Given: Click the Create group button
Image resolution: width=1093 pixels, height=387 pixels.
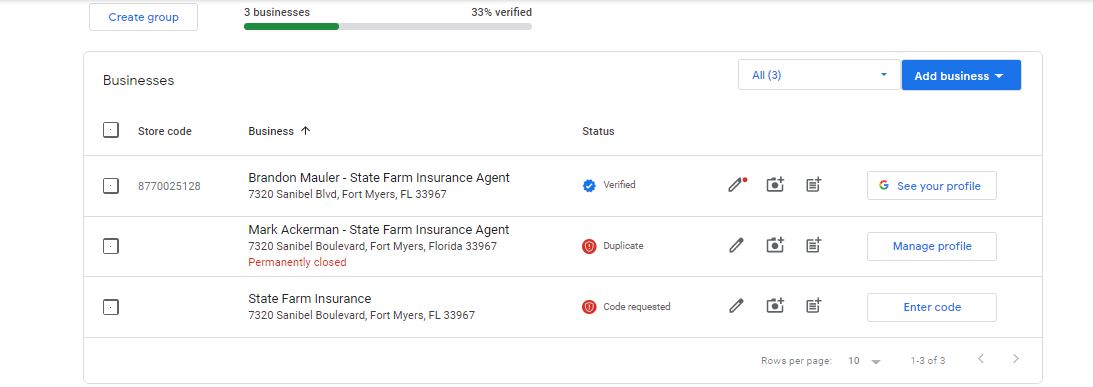Looking at the screenshot, I should (144, 17).
